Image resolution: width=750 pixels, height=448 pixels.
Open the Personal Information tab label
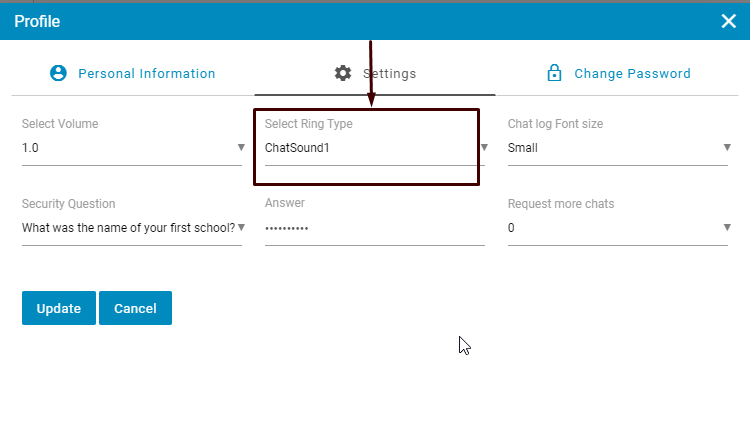pos(146,73)
